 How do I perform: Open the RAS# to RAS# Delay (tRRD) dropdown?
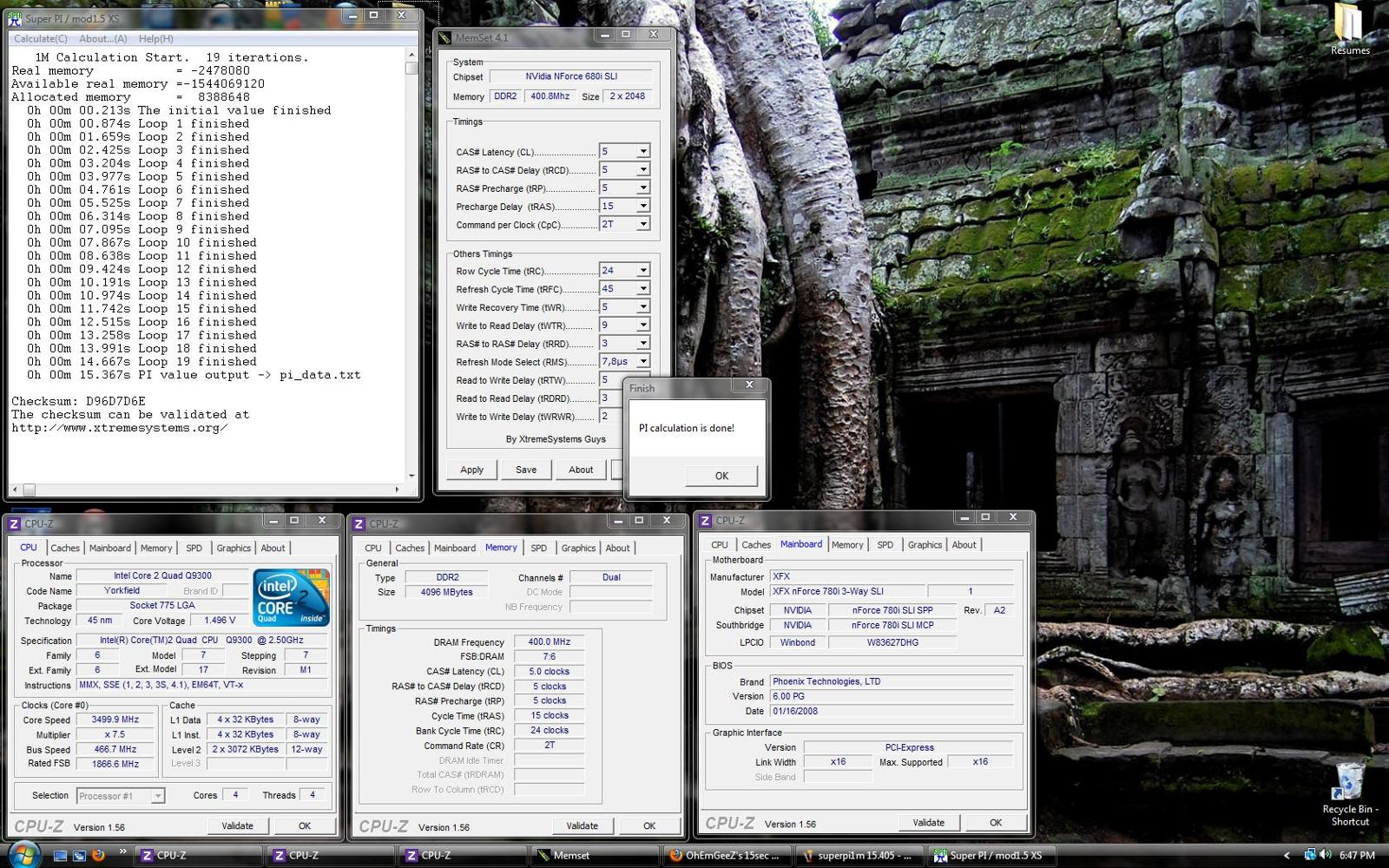click(x=643, y=343)
